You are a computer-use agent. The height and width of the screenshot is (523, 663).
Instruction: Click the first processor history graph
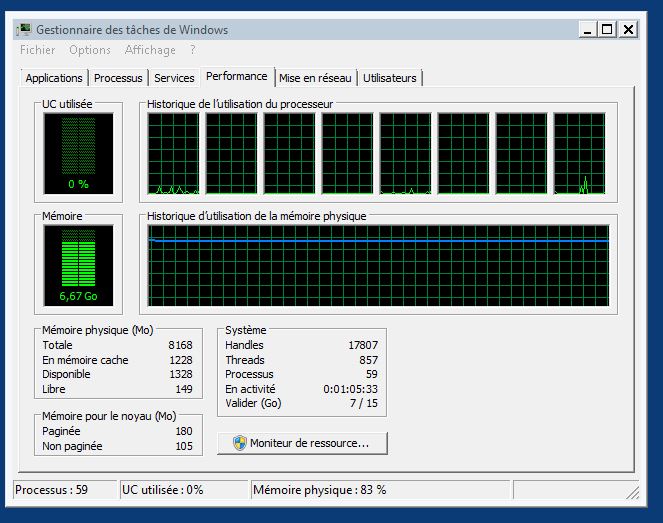(174, 153)
